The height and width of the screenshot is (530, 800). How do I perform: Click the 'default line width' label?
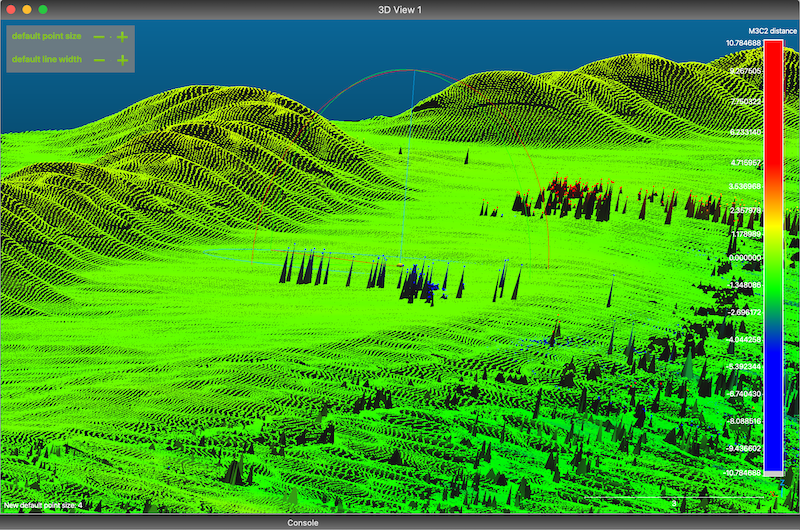(x=47, y=59)
